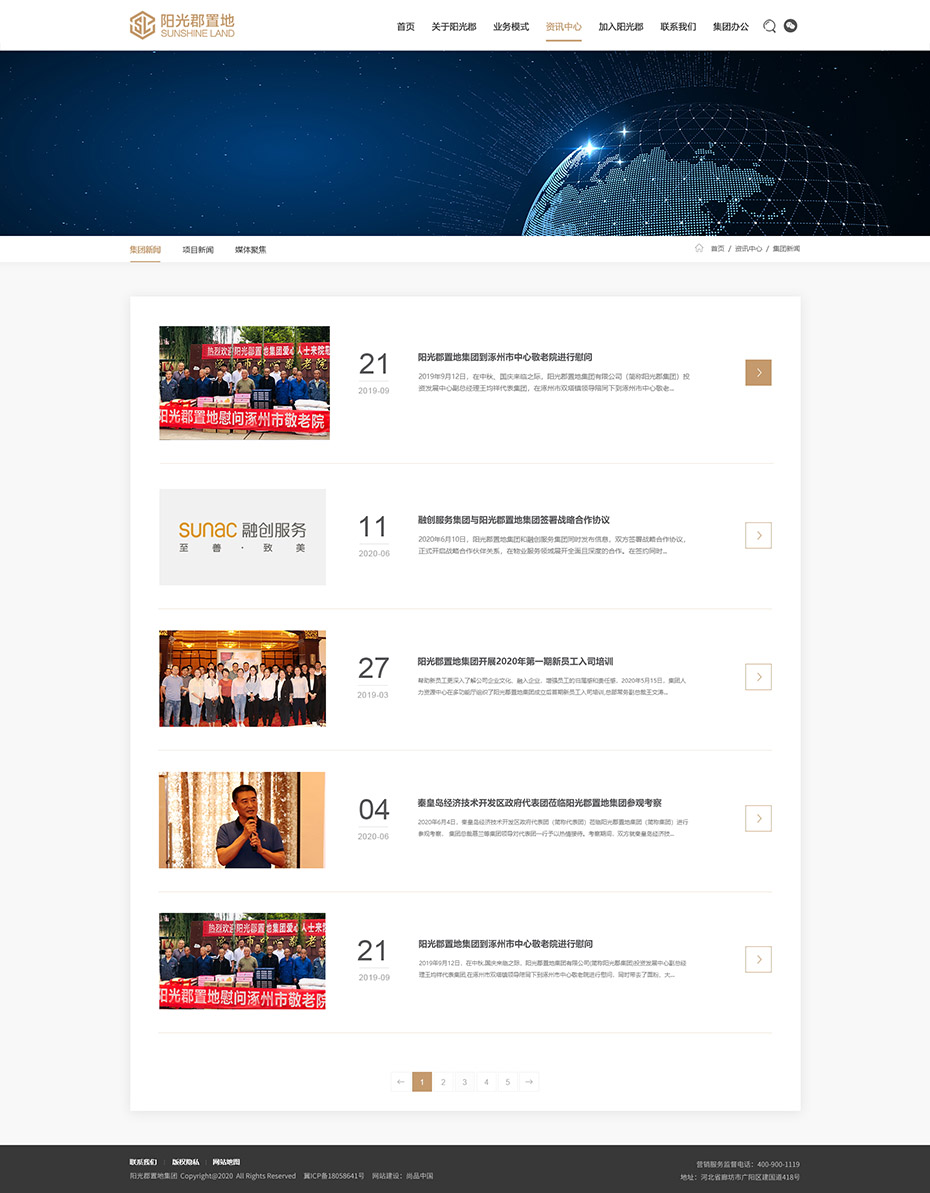Switch to the 媒体聚焦 tab
This screenshot has height=1193, width=930.
[251, 249]
